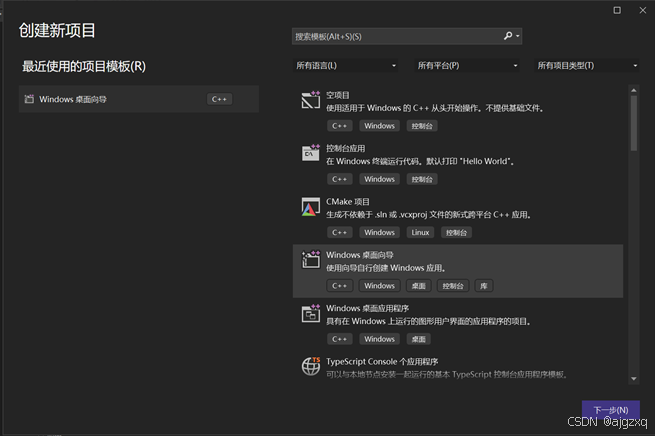Select the 控制台应用 template title

pos(345,148)
